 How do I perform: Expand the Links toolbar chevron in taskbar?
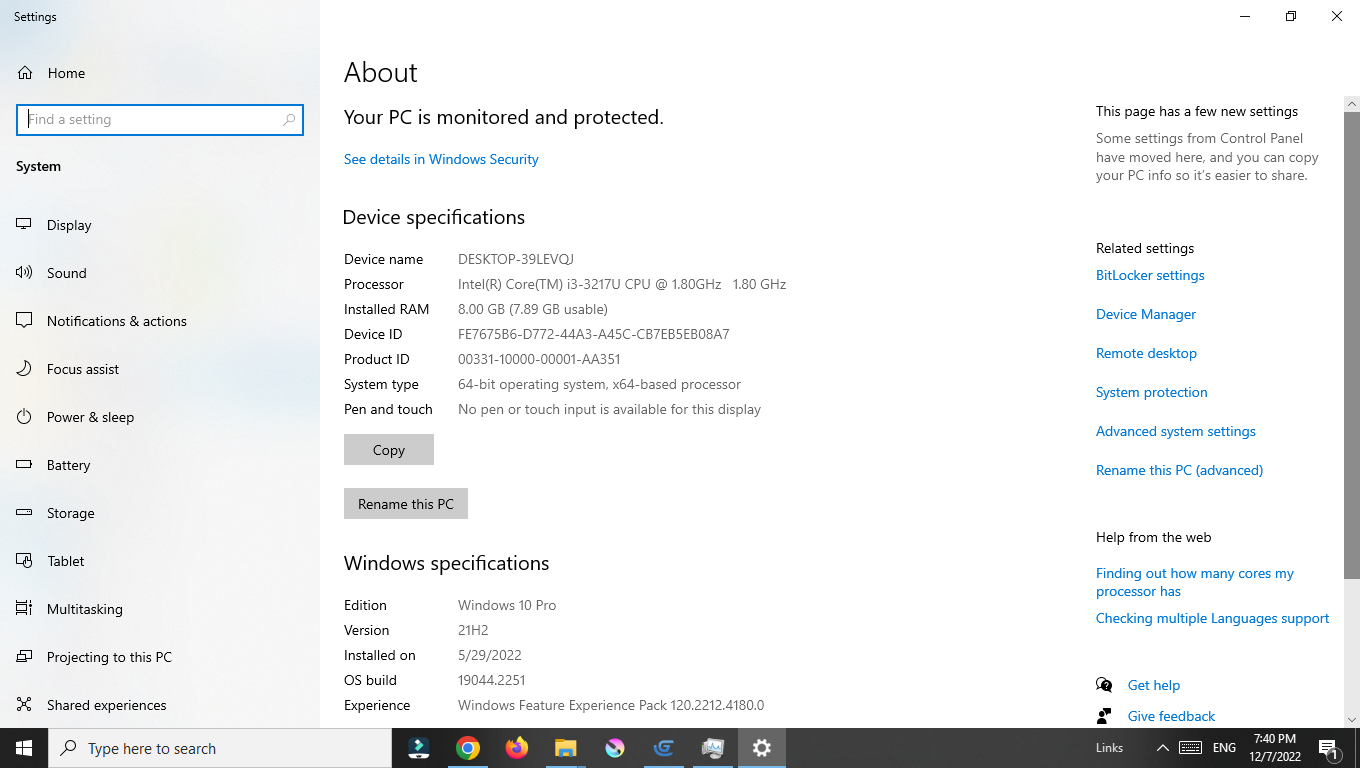(x=1161, y=747)
